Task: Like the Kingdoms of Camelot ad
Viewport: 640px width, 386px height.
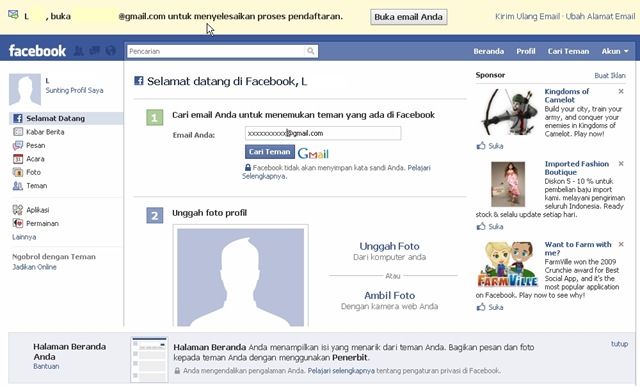Action: (490, 146)
